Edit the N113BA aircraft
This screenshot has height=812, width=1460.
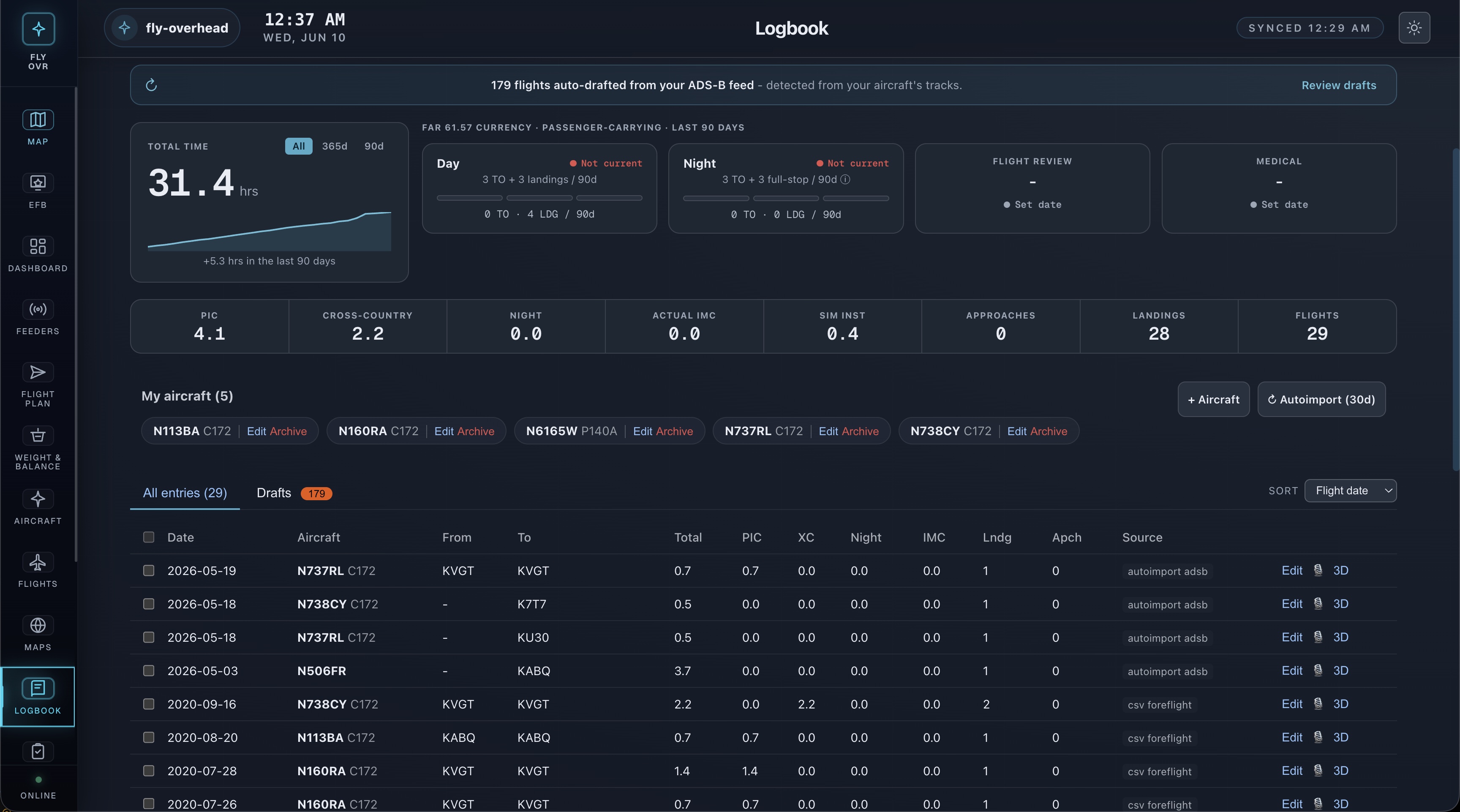(256, 431)
